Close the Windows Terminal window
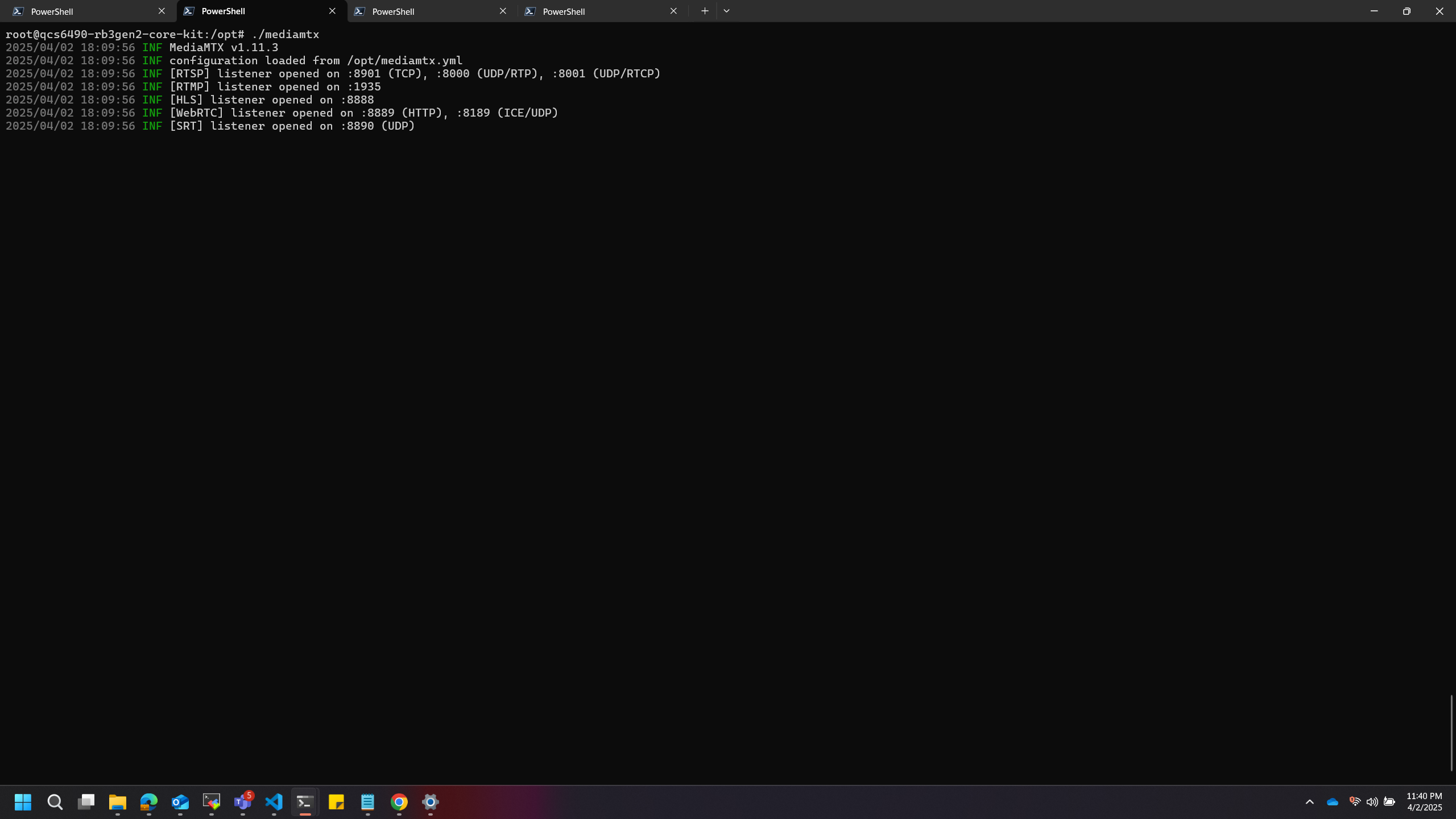Image resolution: width=1456 pixels, height=819 pixels. (1440, 11)
